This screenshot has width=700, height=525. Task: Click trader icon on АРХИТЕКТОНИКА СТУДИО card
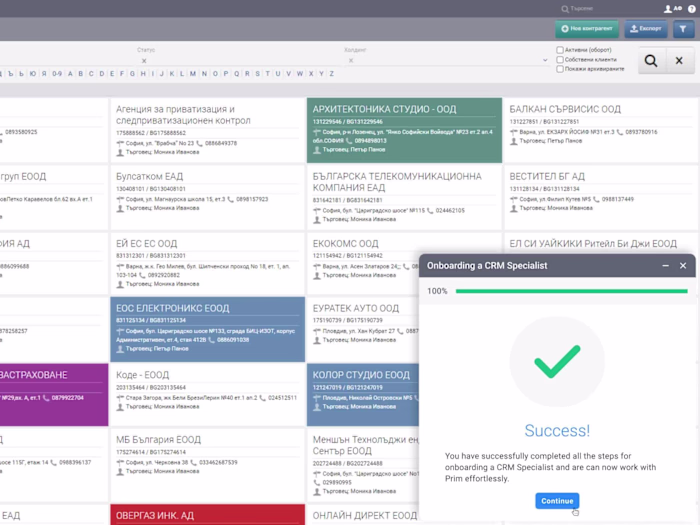(317, 150)
